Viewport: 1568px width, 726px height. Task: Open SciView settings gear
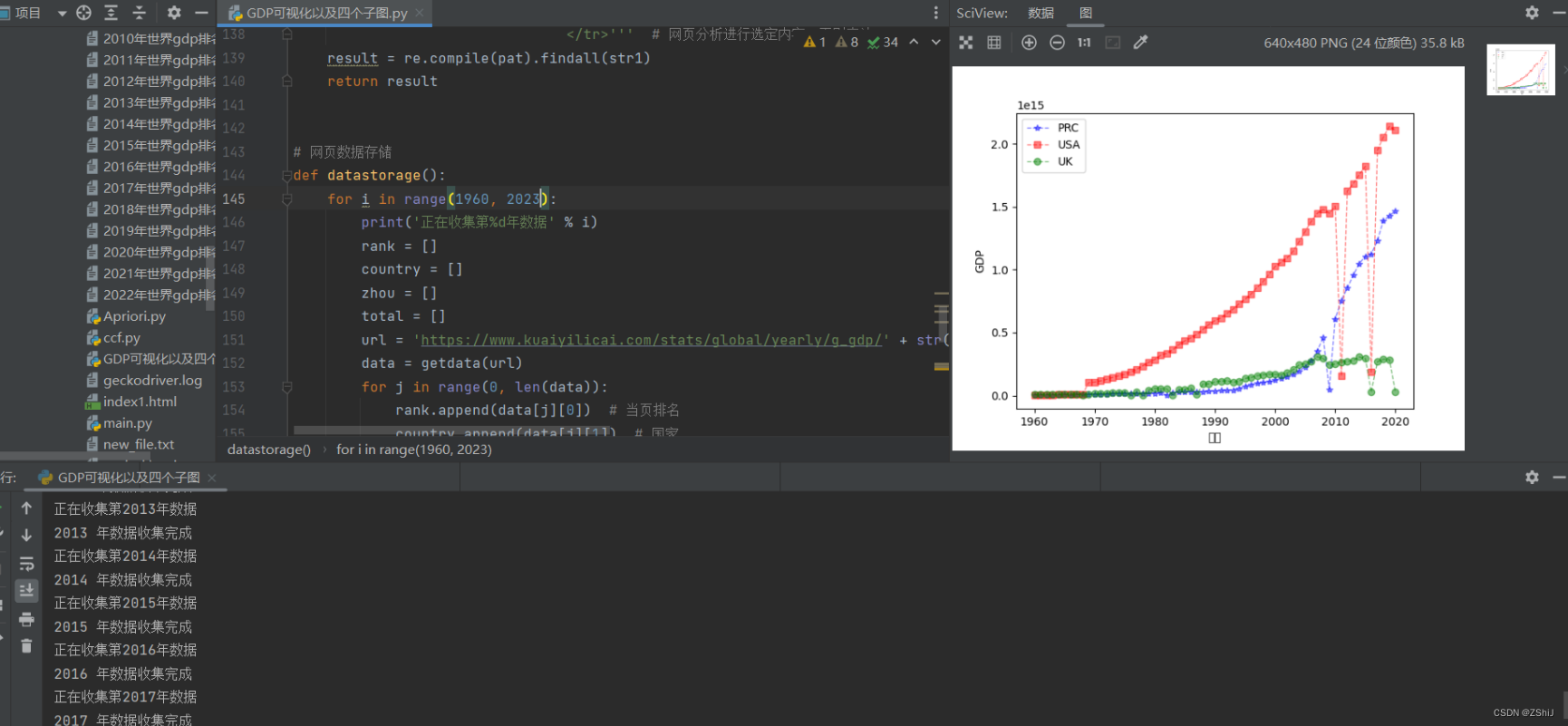(1532, 13)
